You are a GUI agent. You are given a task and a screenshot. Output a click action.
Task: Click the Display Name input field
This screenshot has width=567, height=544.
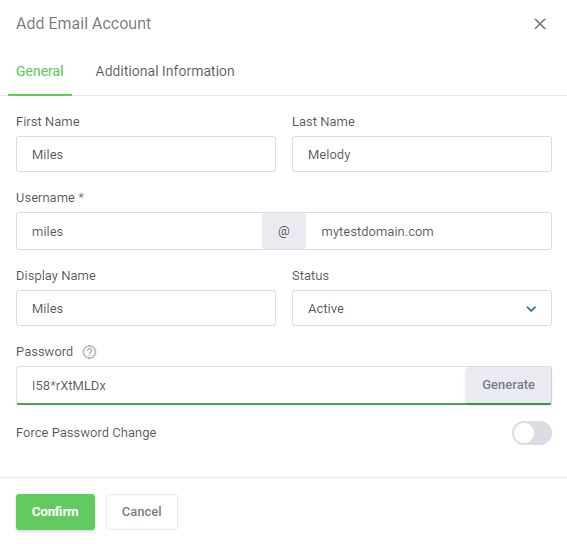pyautogui.click(x=146, y=308)
